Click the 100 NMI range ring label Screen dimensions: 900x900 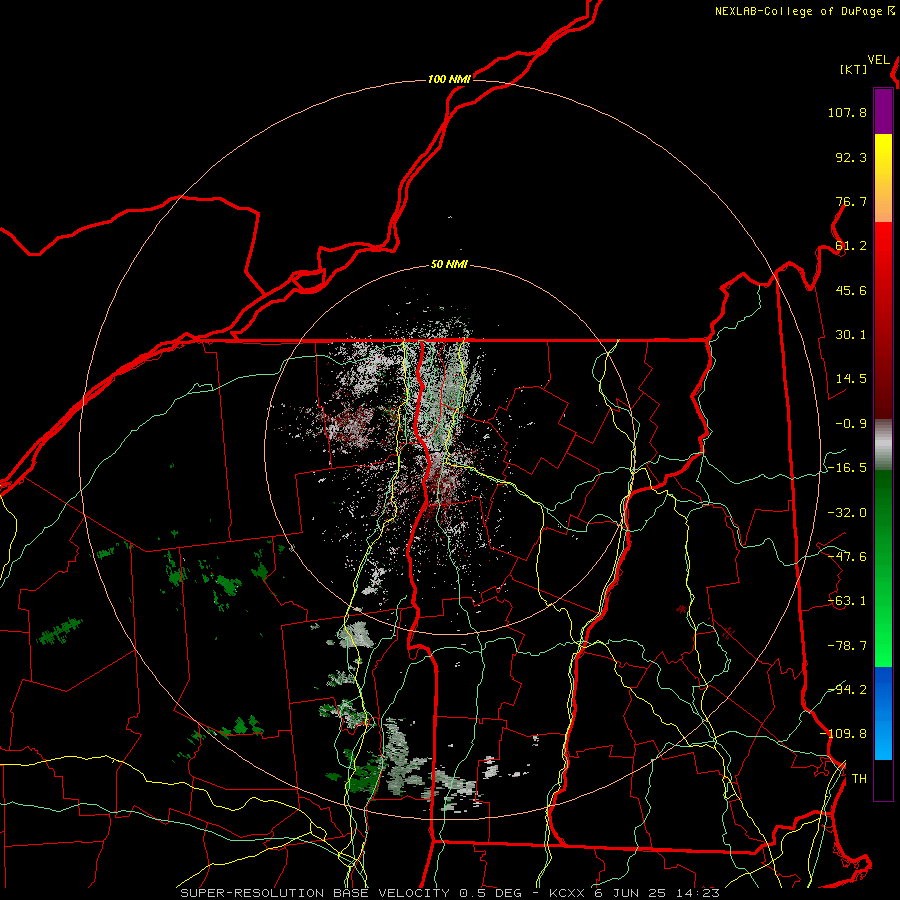(449, 79)
